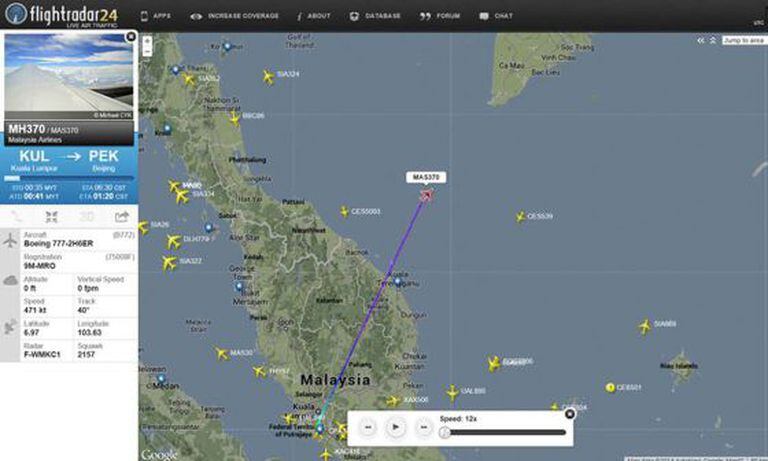The image size is (768, 461).
Task: Play the flight playback
Action: (x=396, y=427)
